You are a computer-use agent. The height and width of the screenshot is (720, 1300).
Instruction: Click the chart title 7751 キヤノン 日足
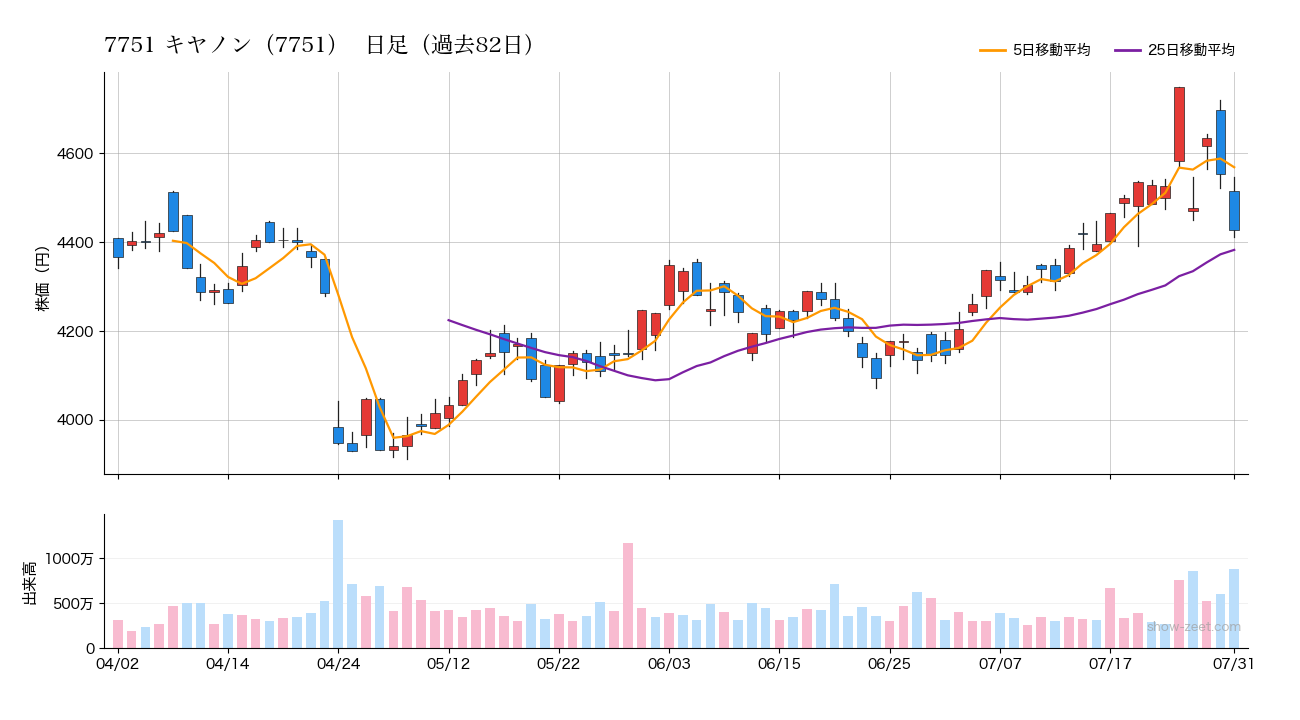[320, 45]
